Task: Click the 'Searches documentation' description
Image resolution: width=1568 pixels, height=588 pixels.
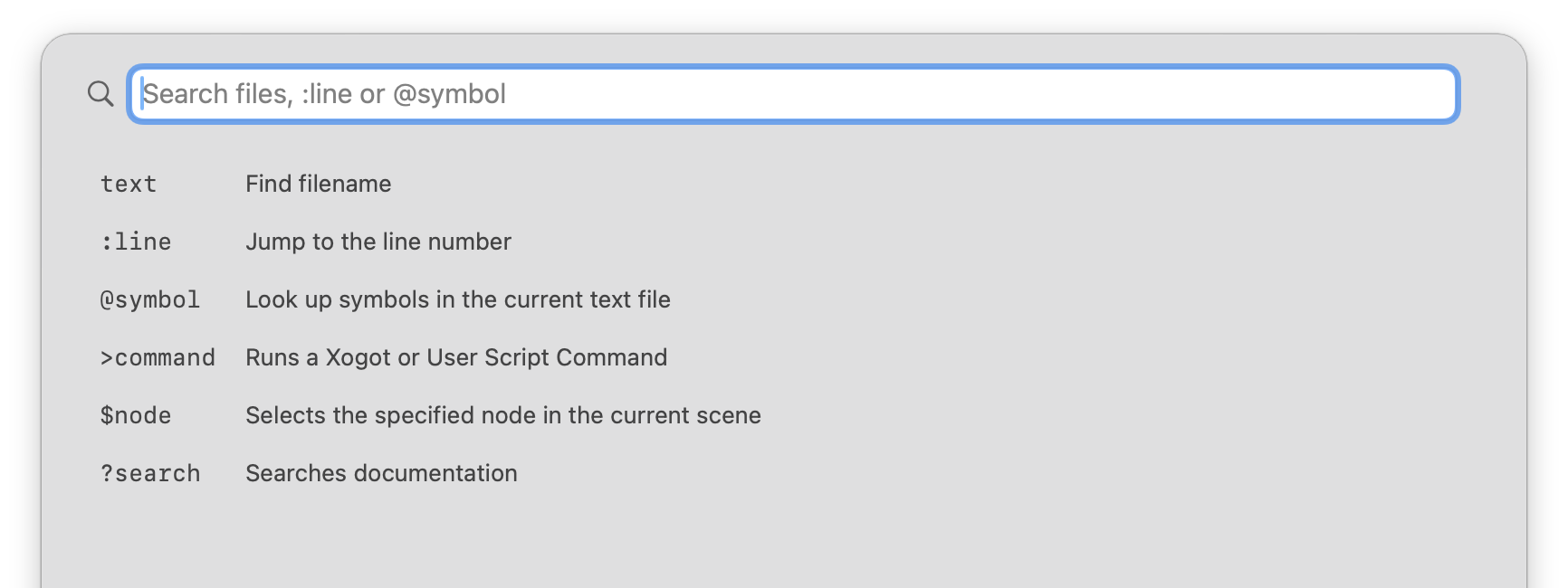Action: pos(381,473)
